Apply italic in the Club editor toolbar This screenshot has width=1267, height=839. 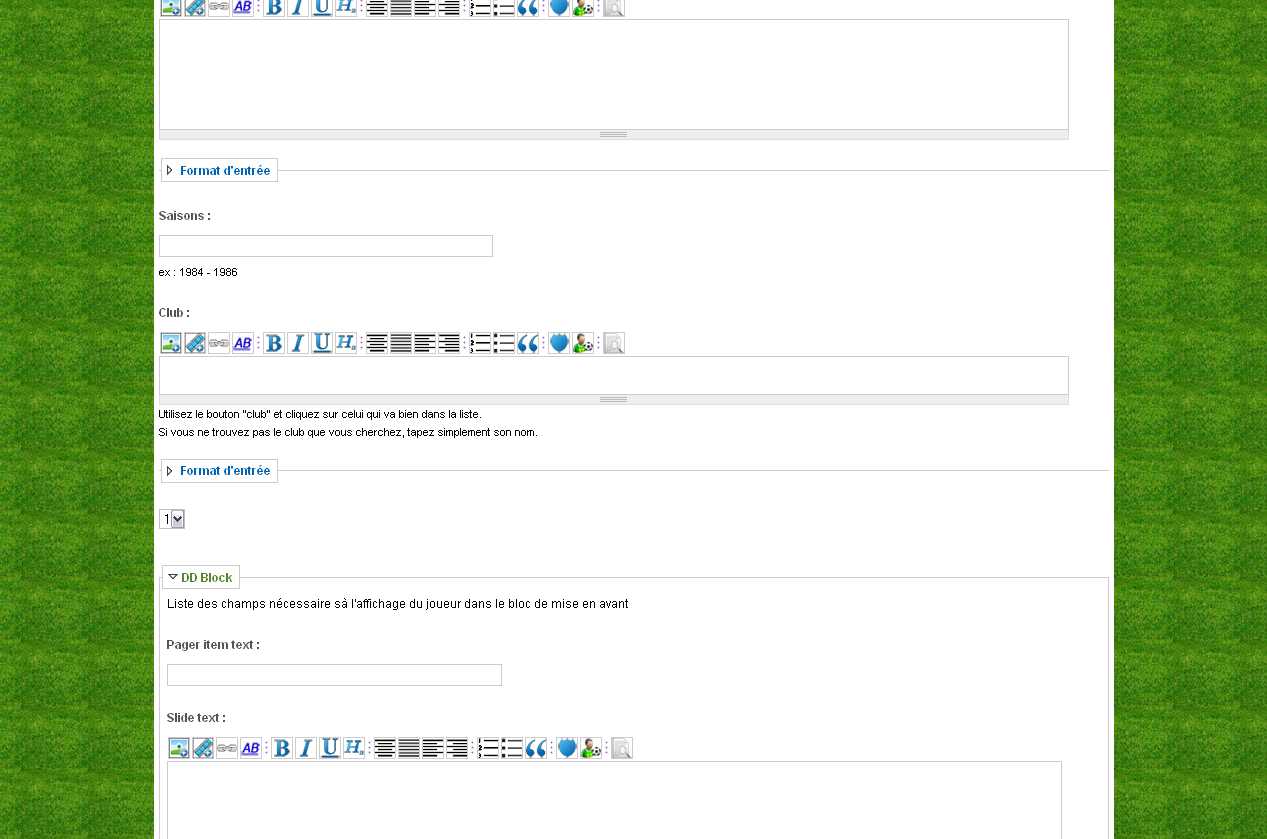click(x=298, y=343)
